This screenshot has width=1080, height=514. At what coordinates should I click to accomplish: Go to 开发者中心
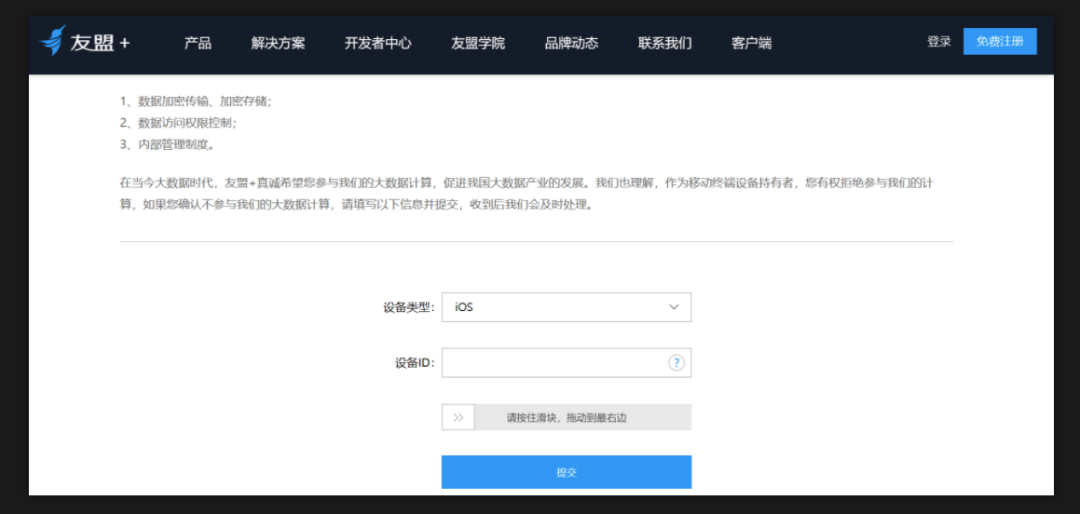tap(378, 43)
